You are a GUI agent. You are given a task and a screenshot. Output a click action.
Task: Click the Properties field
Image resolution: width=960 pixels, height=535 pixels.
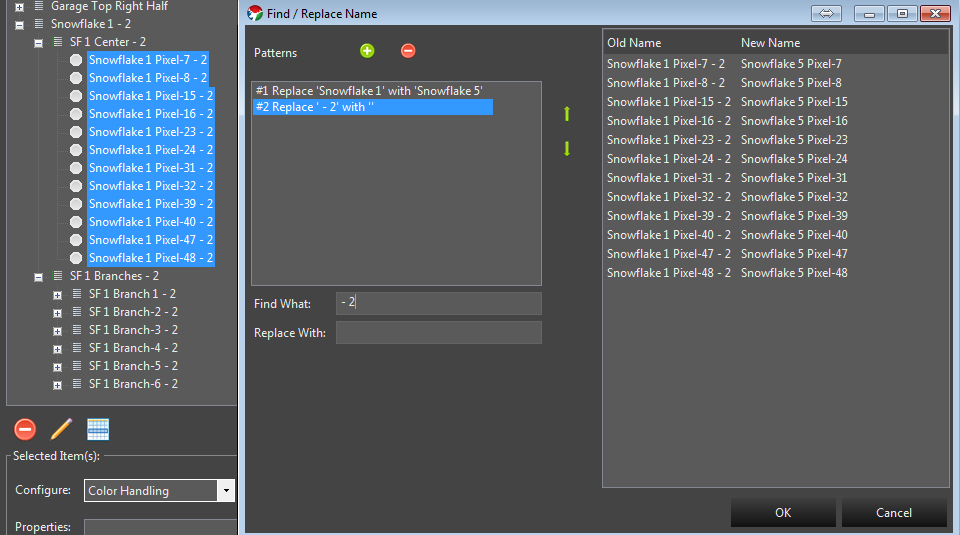coord(160,527)
